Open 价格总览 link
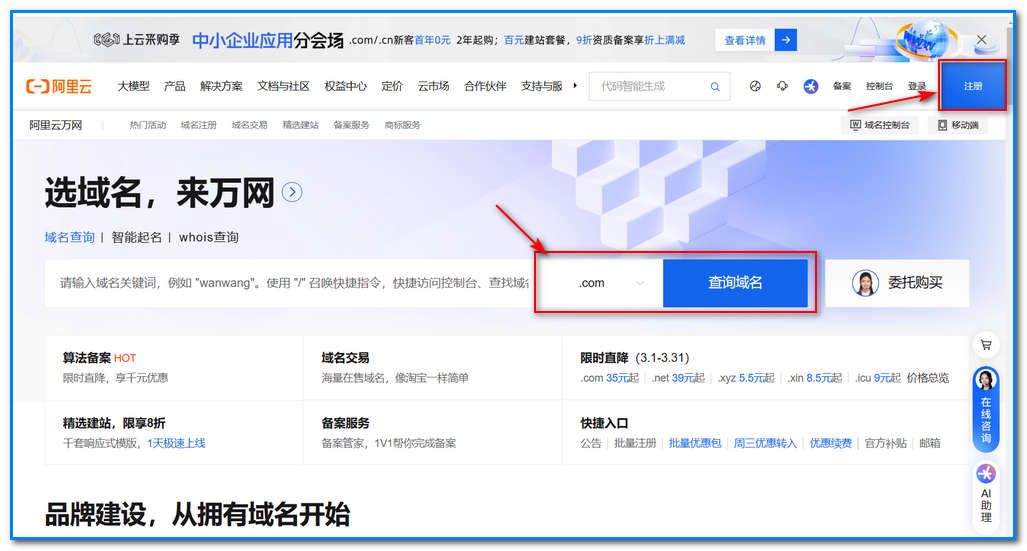 tap(928, 378)
